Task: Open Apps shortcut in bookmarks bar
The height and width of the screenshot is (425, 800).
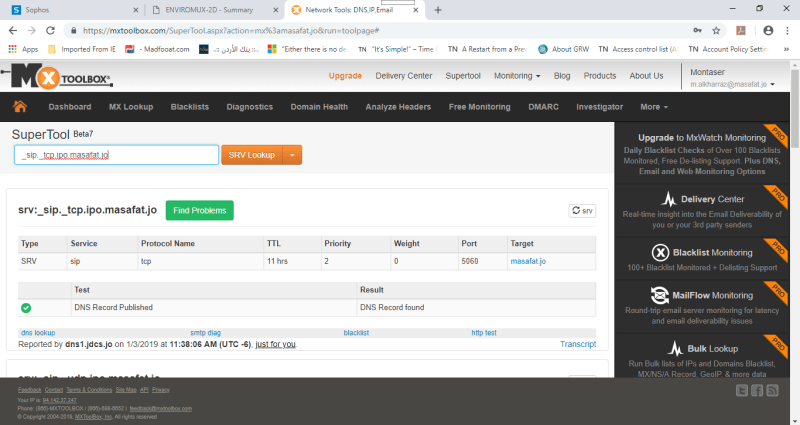Action: [23, 49]
